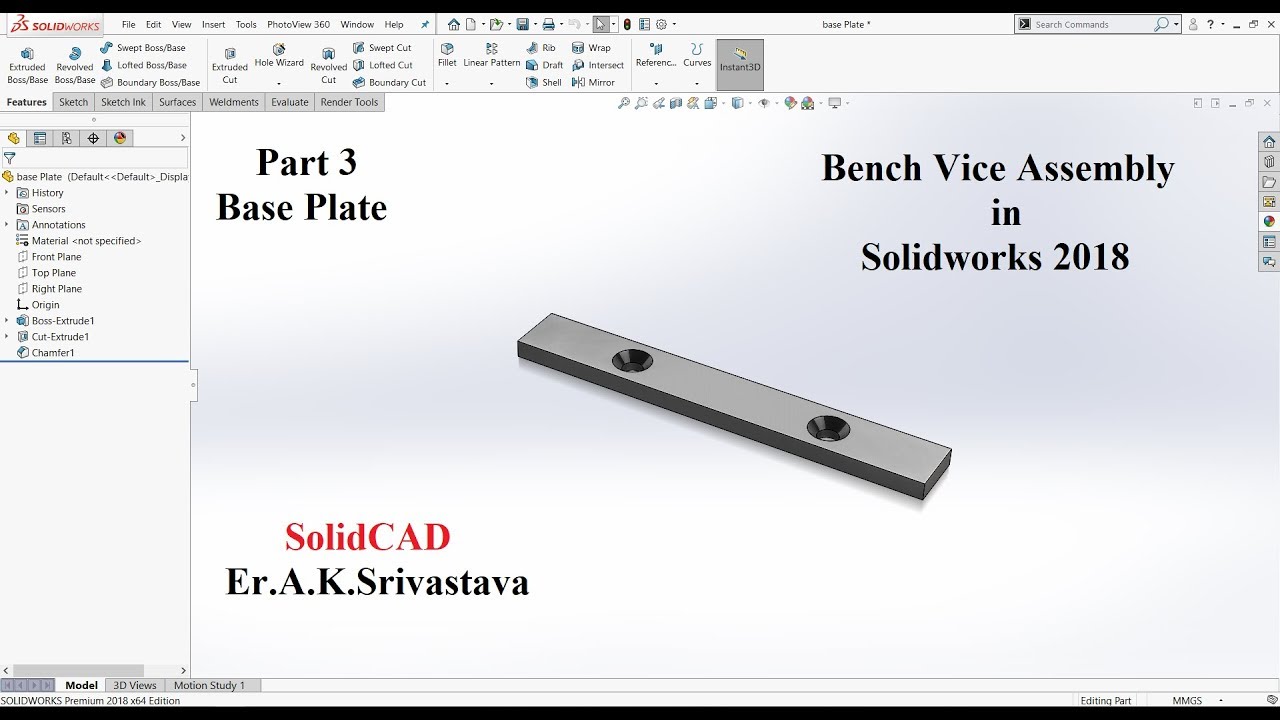Open the File menu
Viewport: 1280px width, 720px height.
pos(128,24)
